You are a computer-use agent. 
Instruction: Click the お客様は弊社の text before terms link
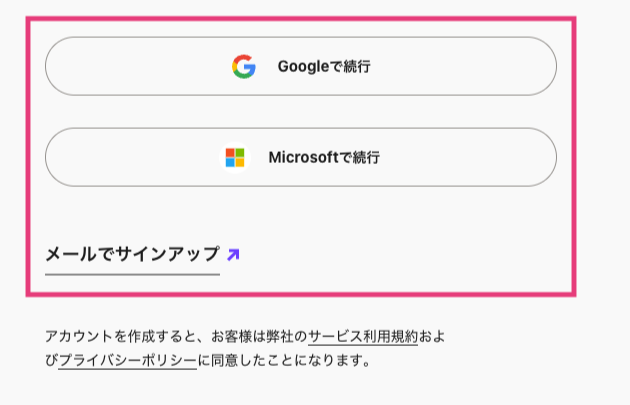(x=260, y=336)
